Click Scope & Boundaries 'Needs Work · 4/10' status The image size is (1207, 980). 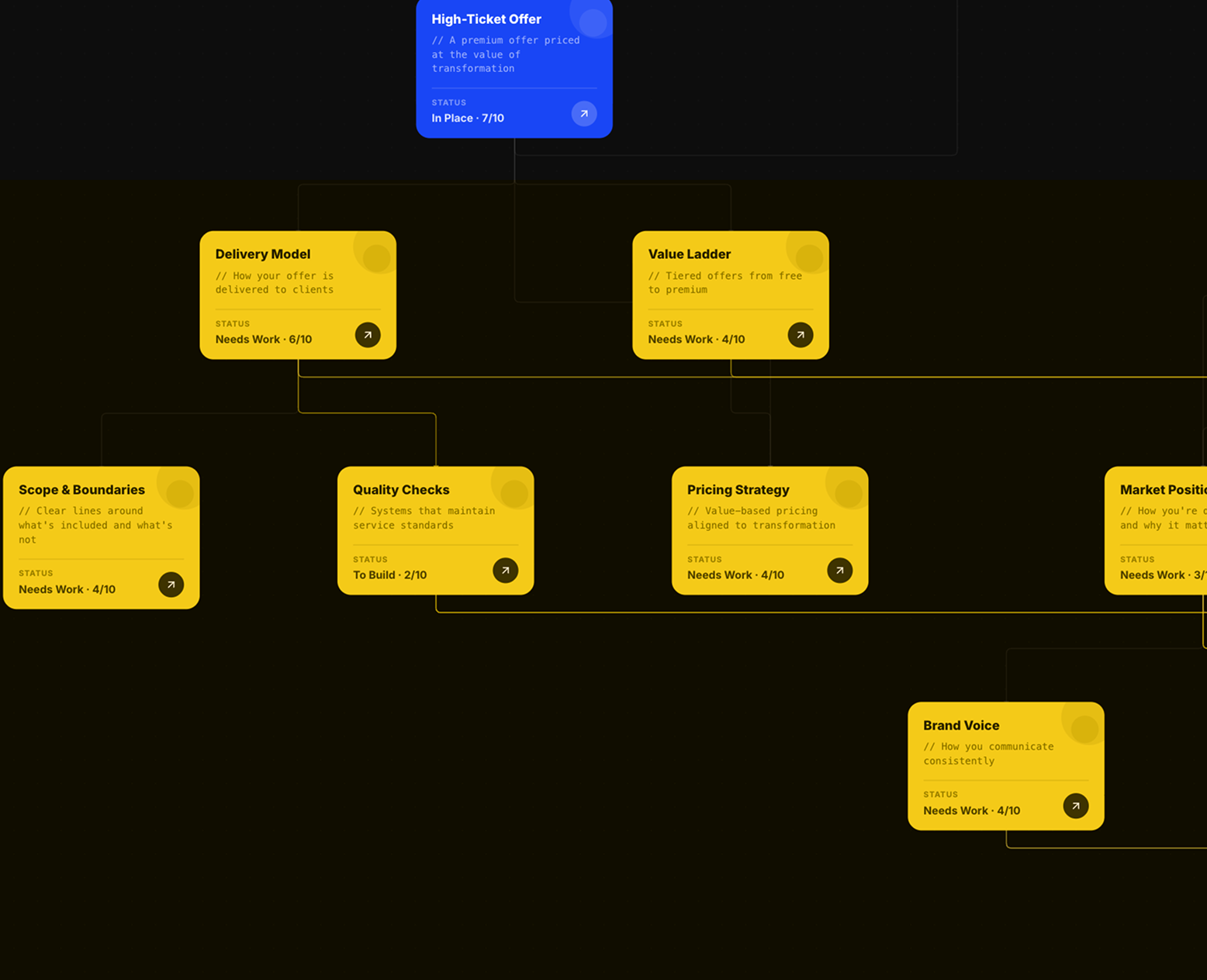tap(67, 589)
